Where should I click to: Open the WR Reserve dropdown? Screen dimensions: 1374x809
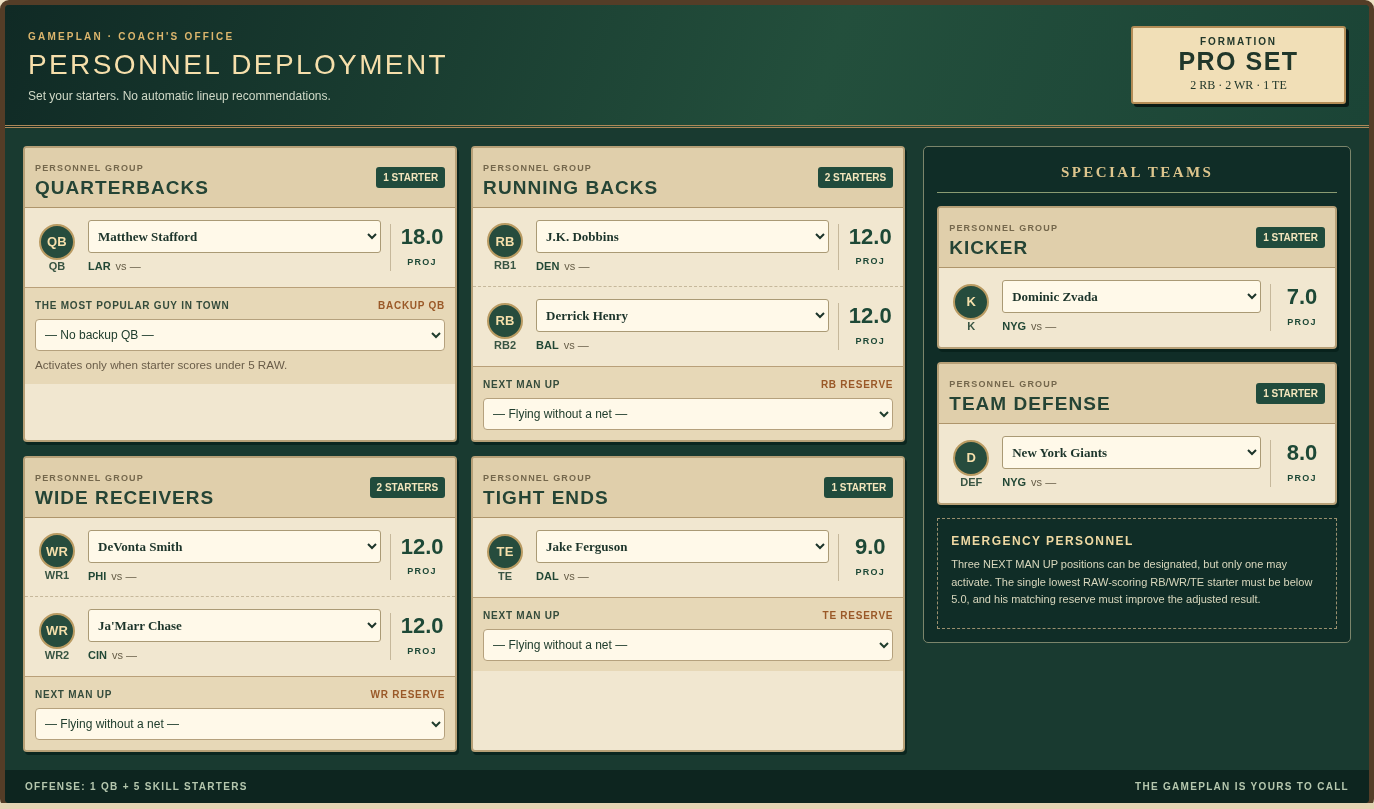[x=240, y=724]
